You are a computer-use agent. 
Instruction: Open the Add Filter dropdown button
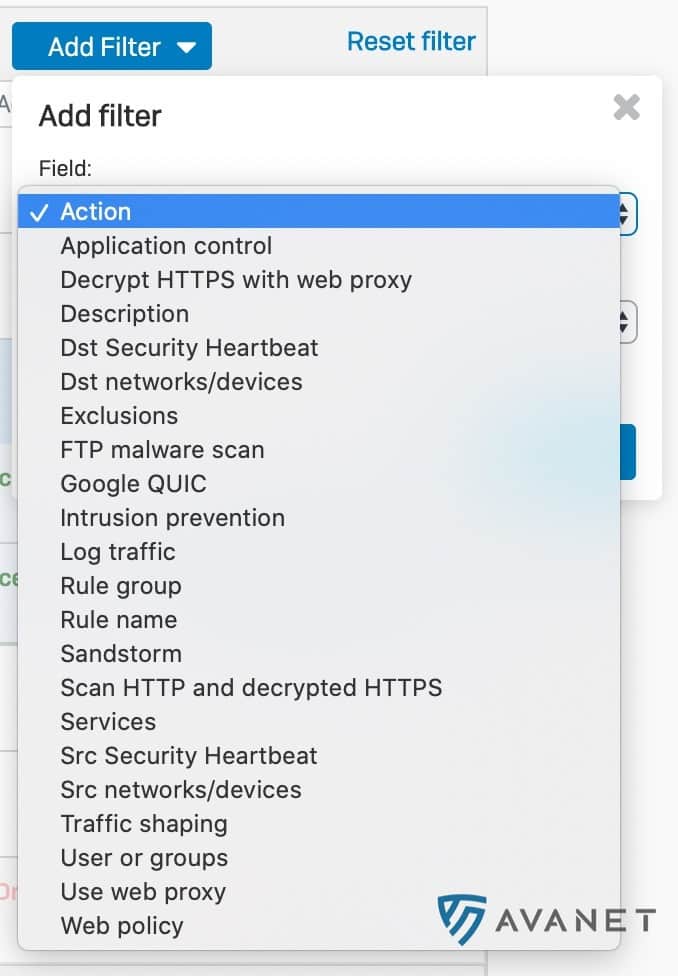click(x=112, y=46)
